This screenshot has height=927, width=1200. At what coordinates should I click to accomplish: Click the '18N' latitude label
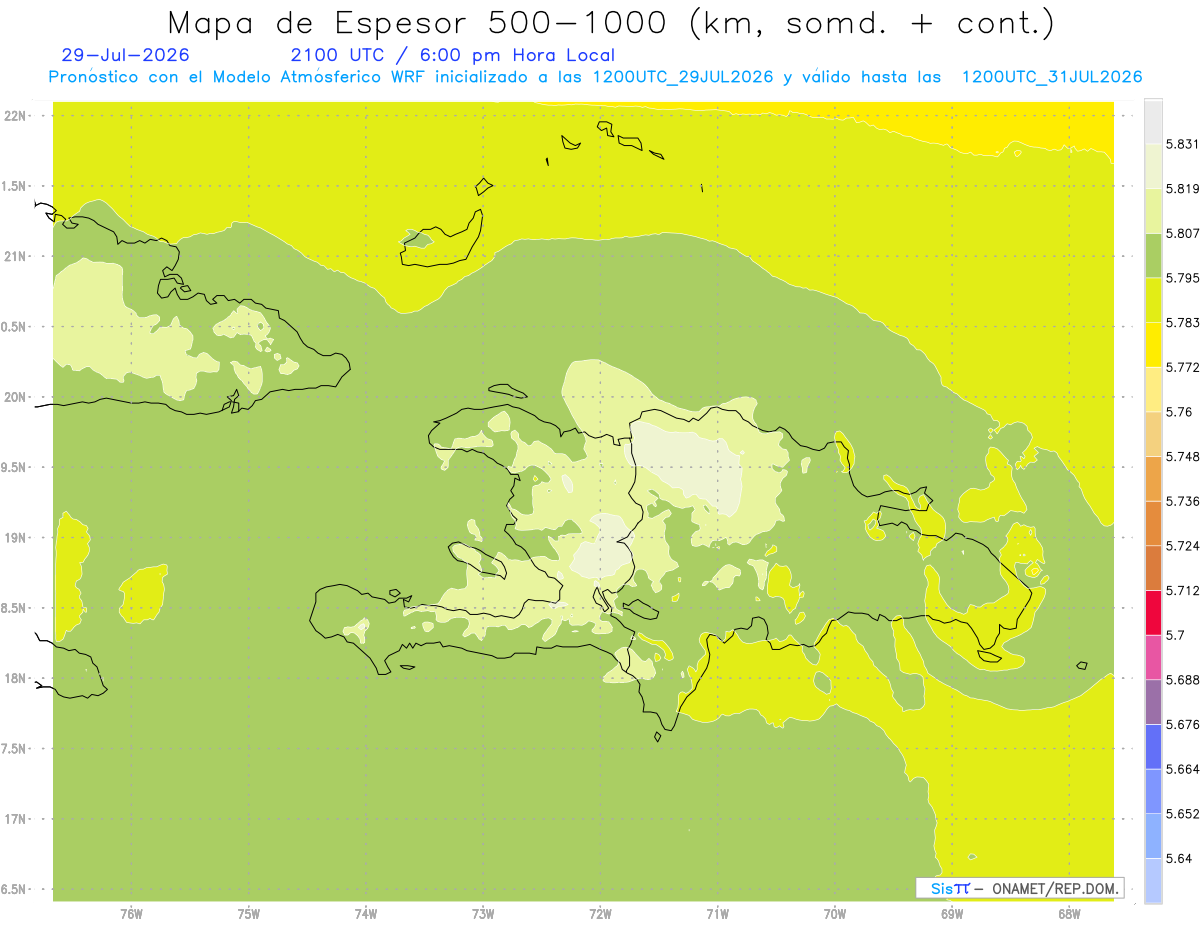coord(15,679)
